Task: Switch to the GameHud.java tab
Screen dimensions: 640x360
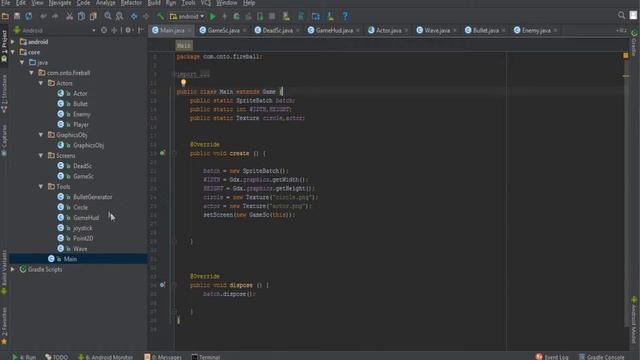Action: point(334,30)
